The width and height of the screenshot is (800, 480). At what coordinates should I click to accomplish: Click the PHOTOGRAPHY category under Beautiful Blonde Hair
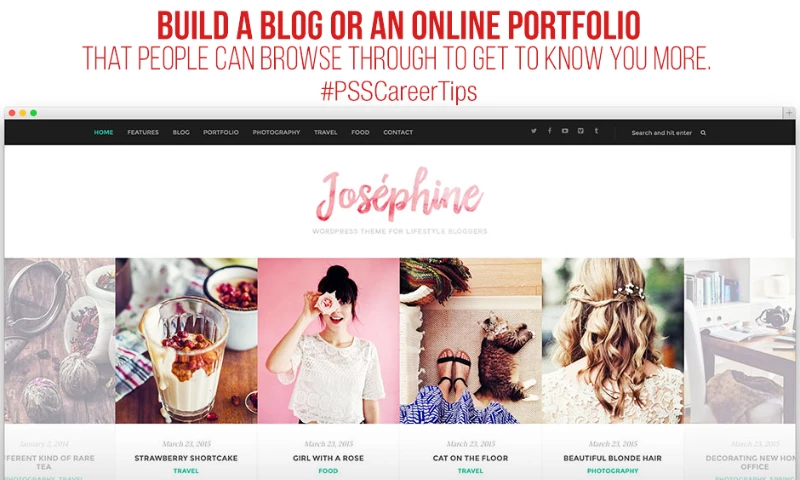(x=613, y=471)
